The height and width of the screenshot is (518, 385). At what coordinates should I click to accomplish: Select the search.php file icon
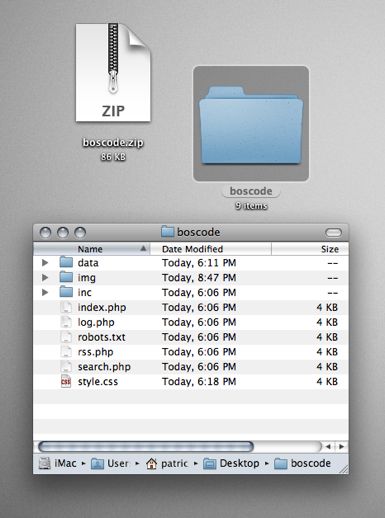point(66,367)
